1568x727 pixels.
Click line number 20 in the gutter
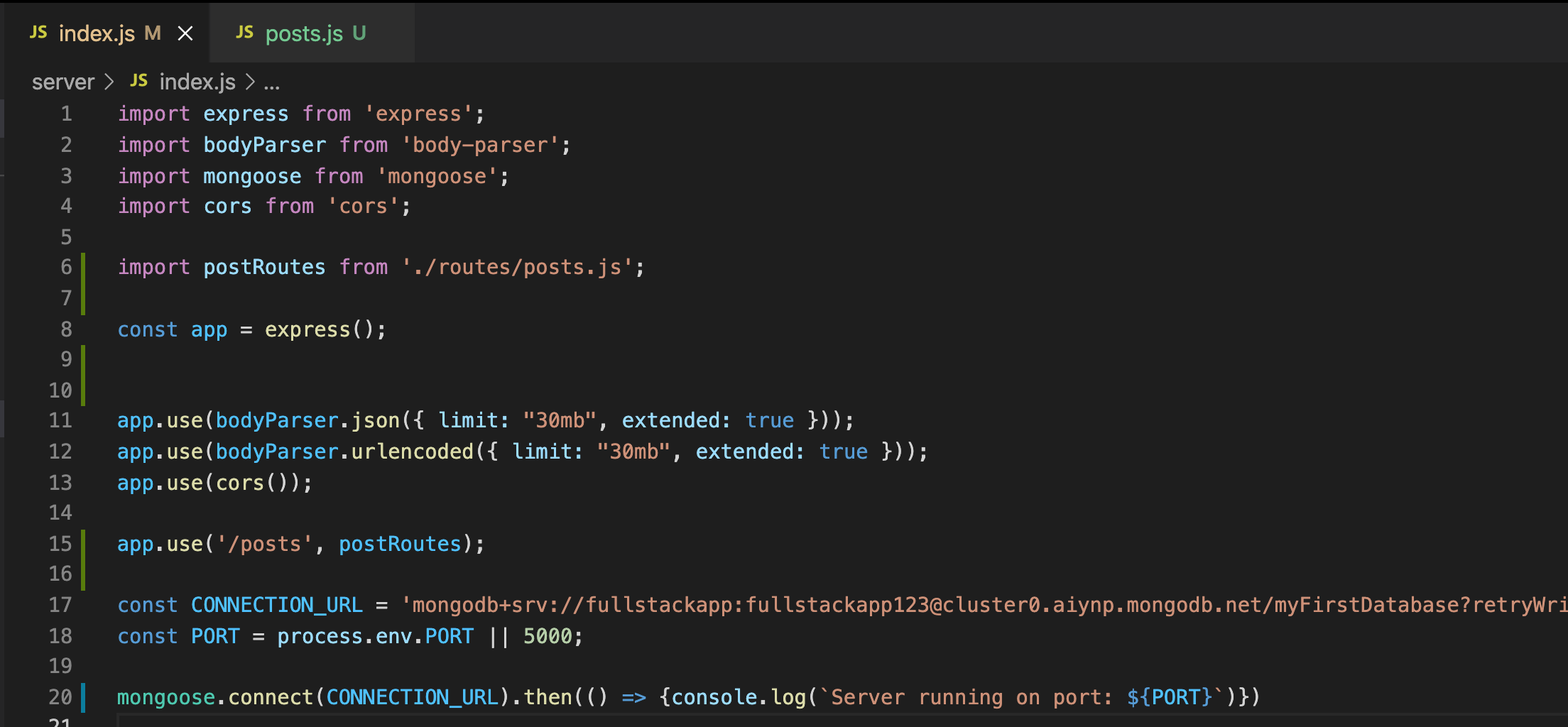click(60, 697)
